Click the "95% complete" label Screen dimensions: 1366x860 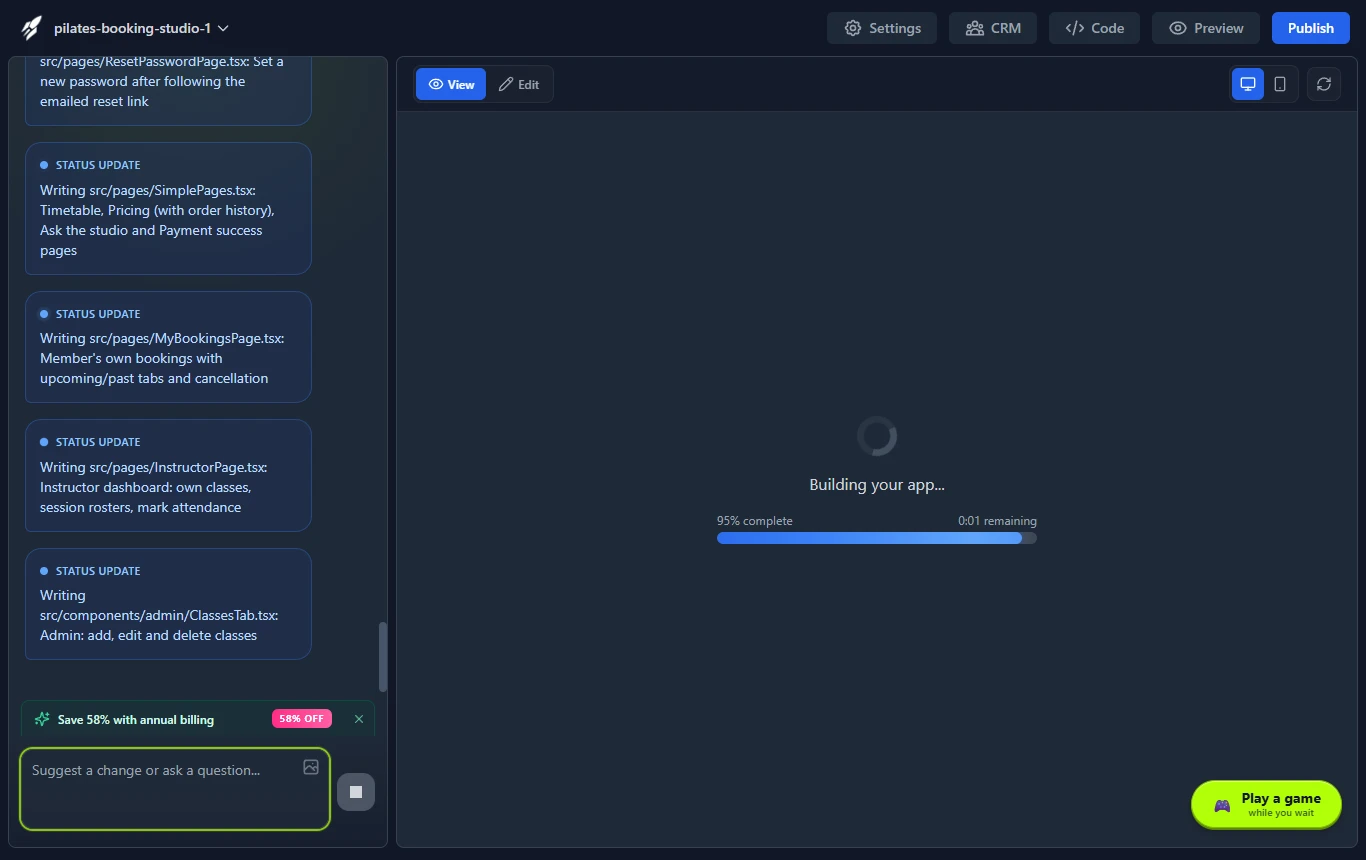click(x=755, y=521)
